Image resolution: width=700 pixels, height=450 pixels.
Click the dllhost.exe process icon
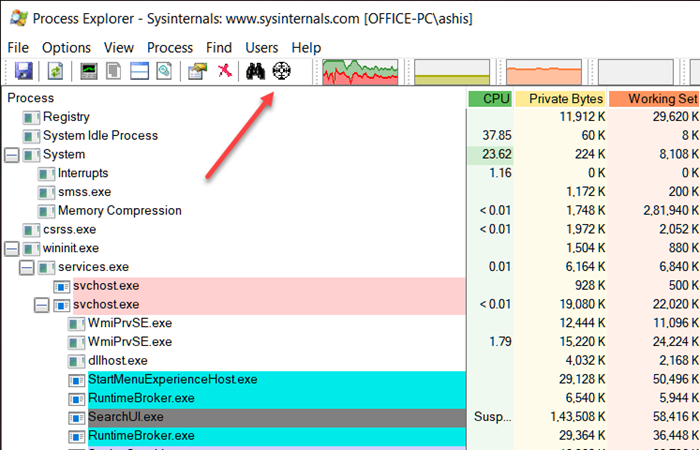coord(76,361)
